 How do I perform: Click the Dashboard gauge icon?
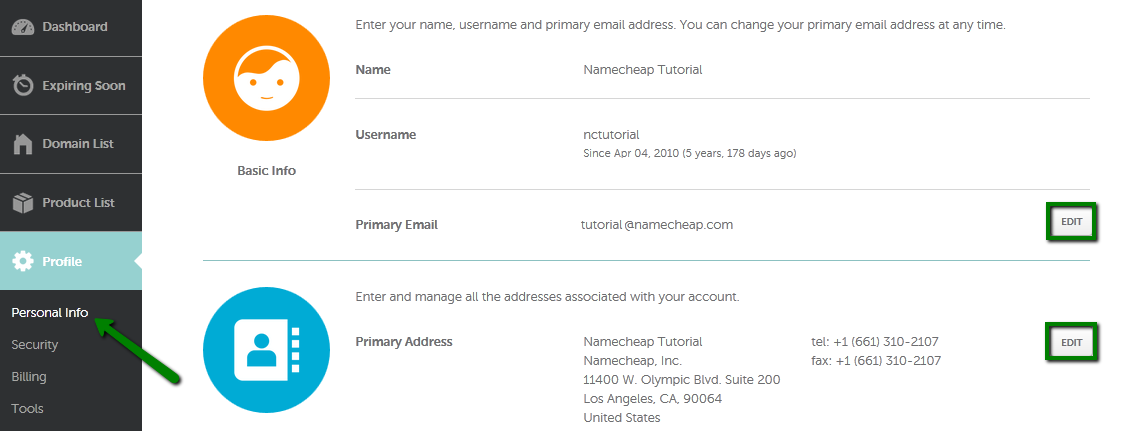(x=23, y=27)
